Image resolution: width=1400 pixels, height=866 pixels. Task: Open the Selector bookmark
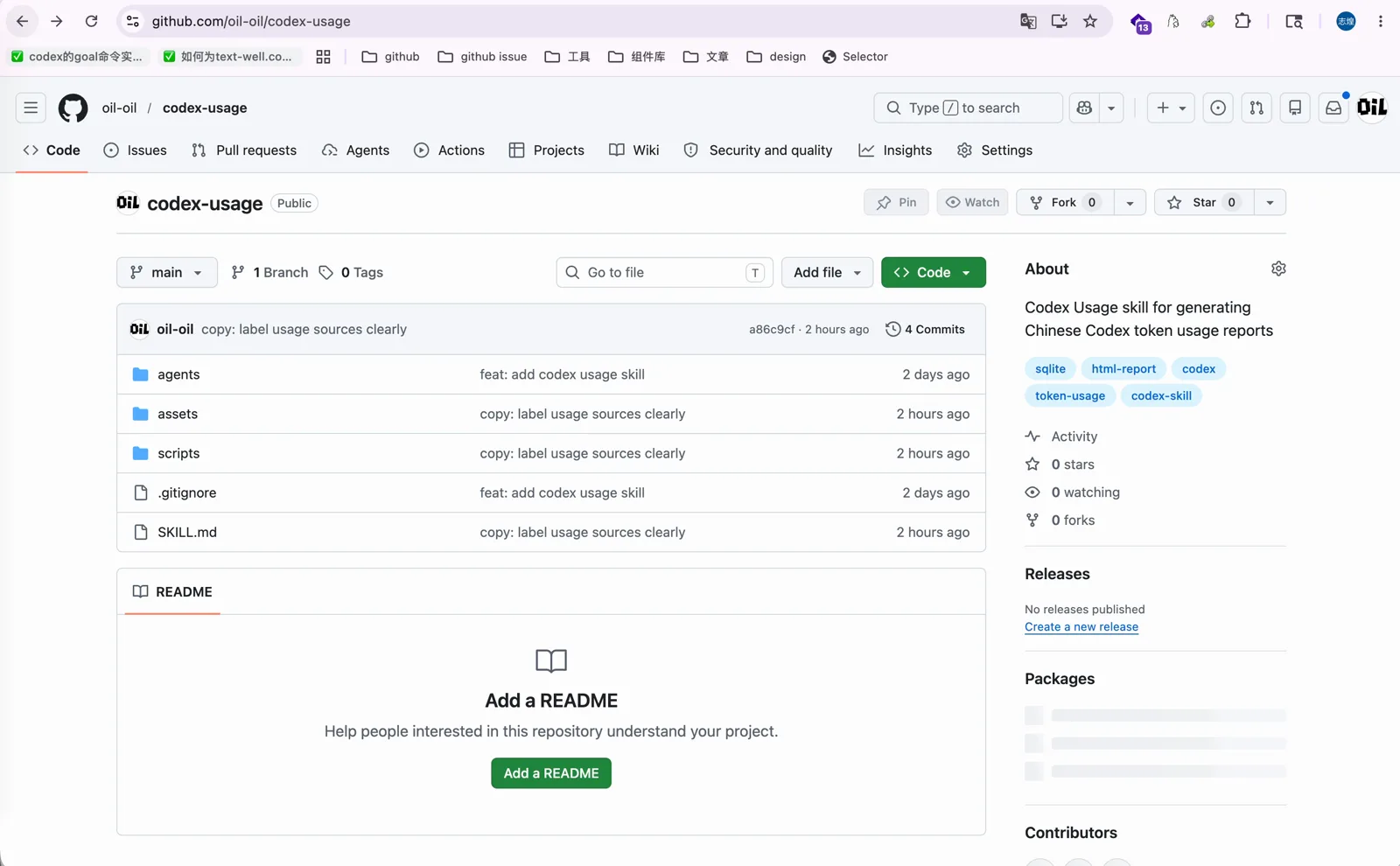coord(855,57)
